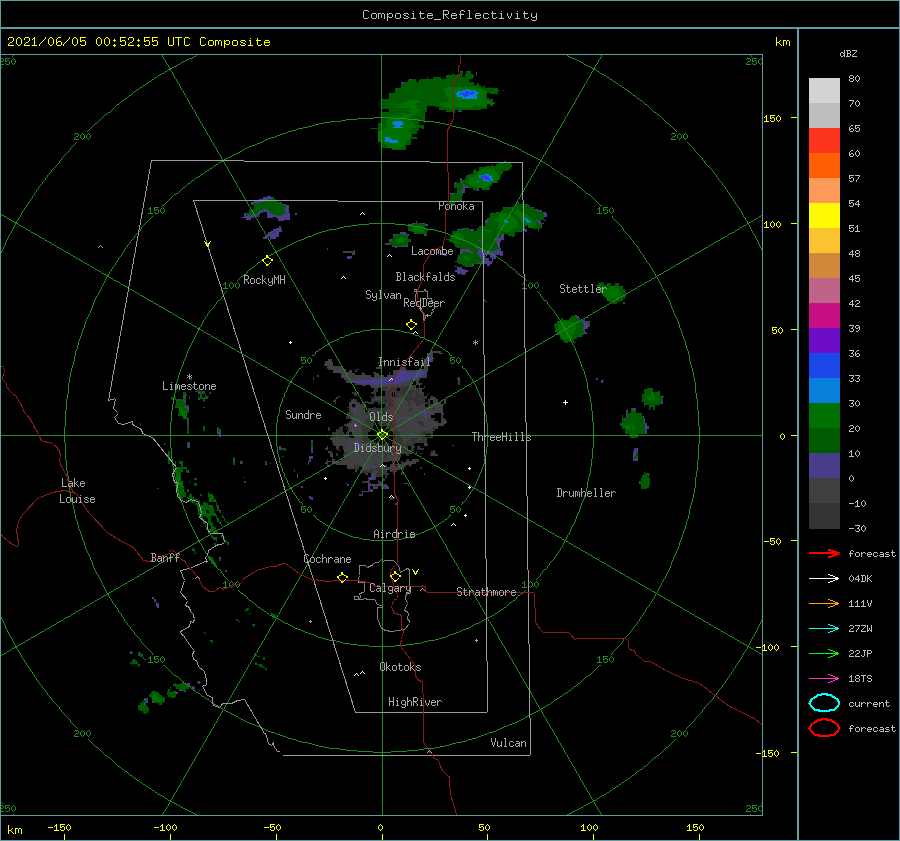Click the RedDeer city label
Screen dimensions: 900x841
(x=424, y=303)
